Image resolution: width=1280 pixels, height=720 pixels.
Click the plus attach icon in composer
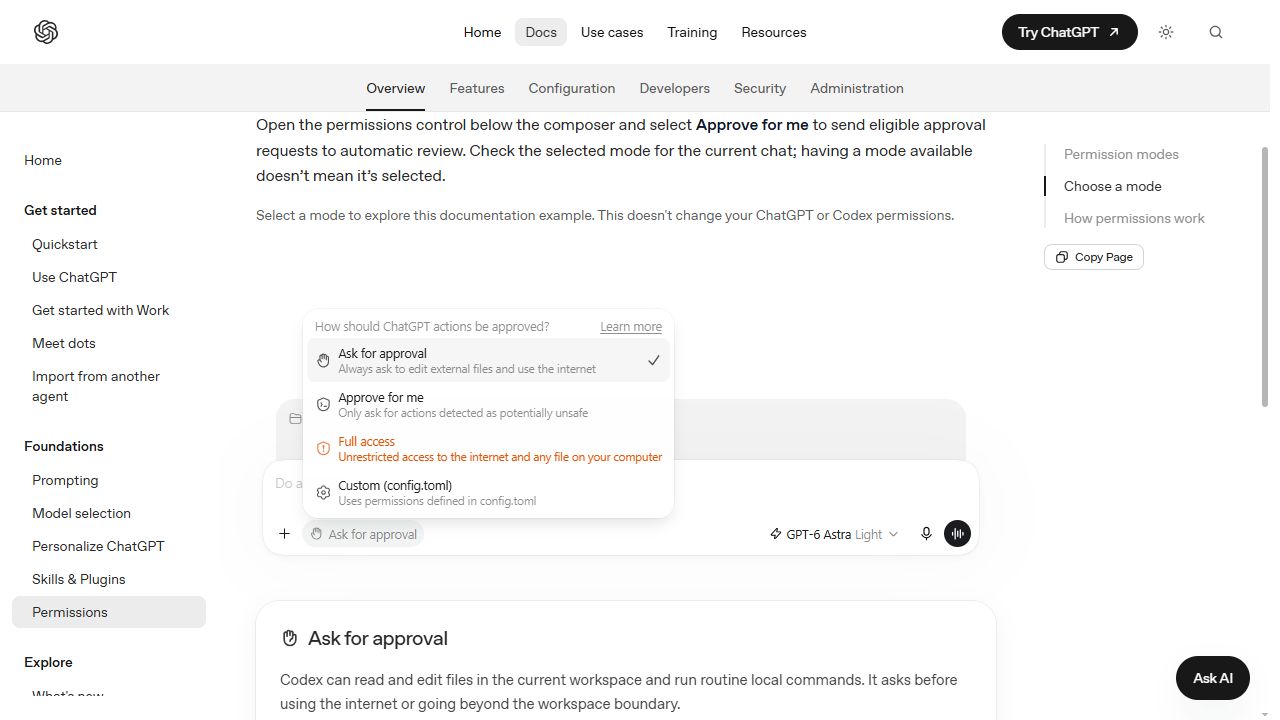(x=284, y=534)
